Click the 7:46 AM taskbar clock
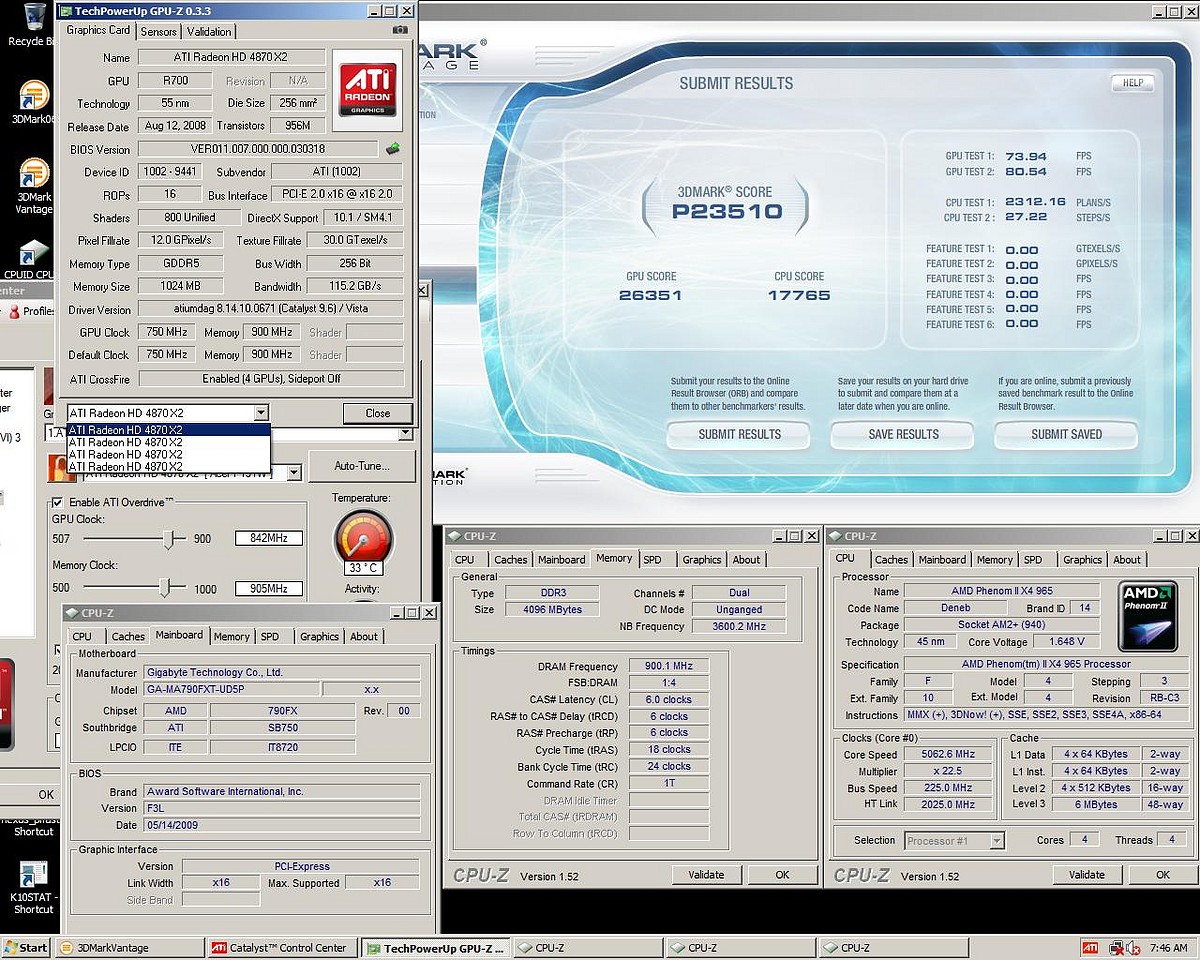The height and width of the screenshot is (960, 1200). [x=1168, y=948]
